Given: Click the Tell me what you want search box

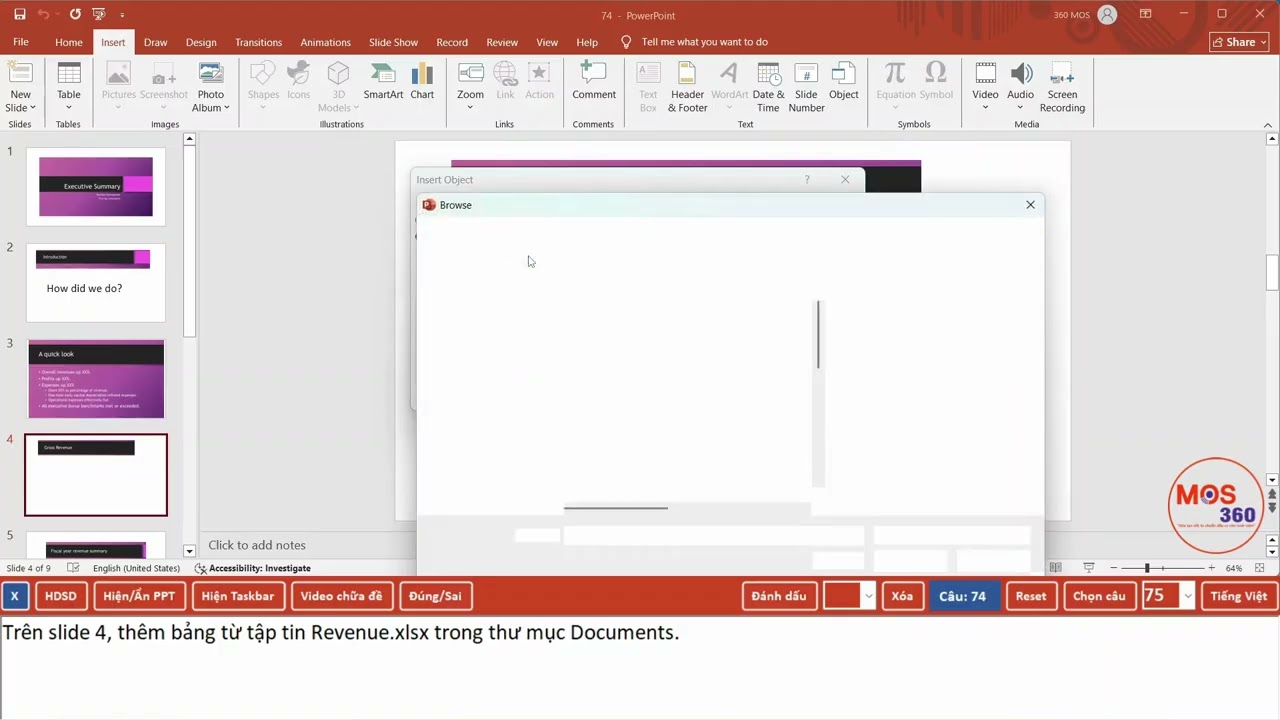Looking at the screenshot, I should click(x=704, y=42).
